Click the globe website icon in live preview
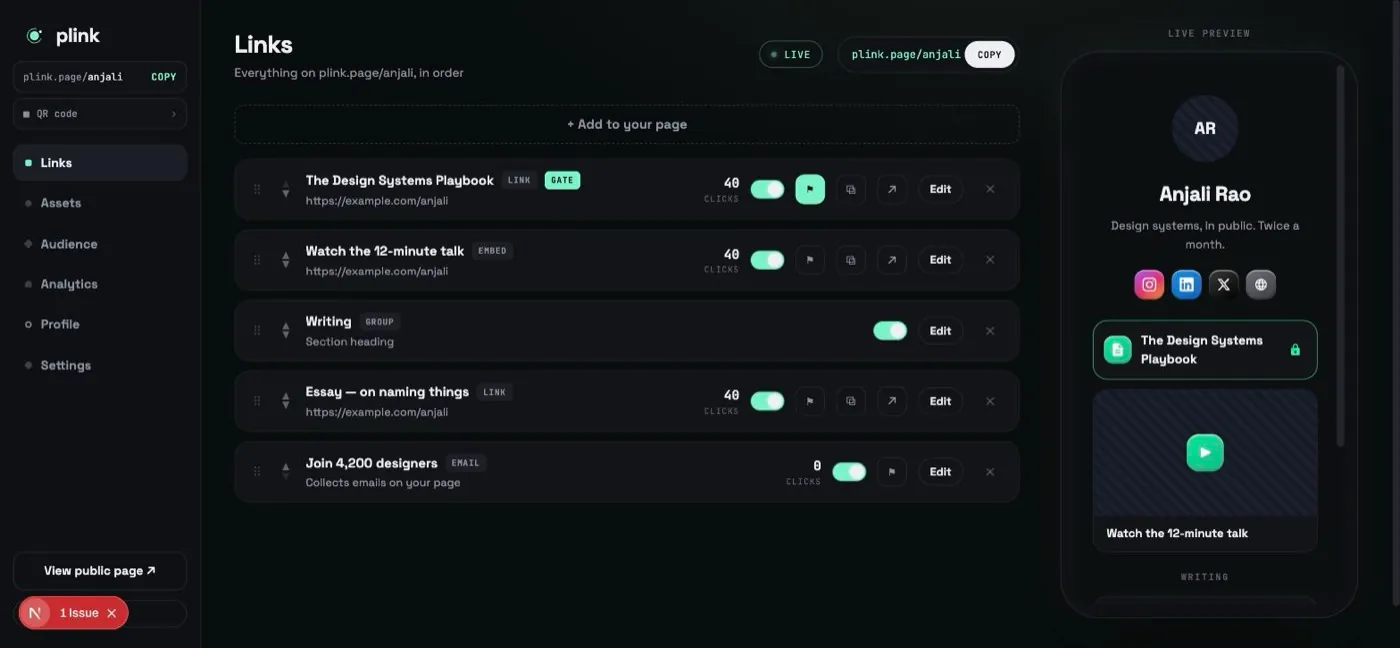 [1260, 284]
